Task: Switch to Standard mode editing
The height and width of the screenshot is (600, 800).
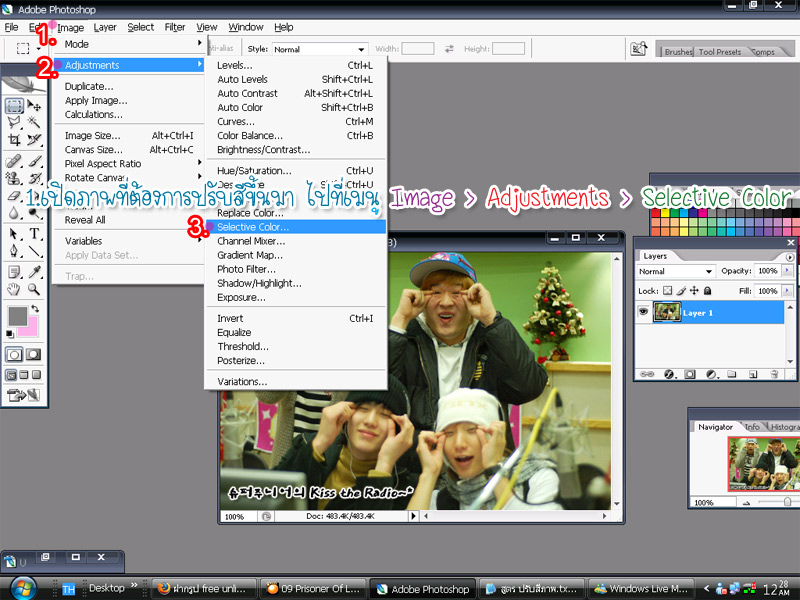Action: pyautogui.click(x=14, y=355)
